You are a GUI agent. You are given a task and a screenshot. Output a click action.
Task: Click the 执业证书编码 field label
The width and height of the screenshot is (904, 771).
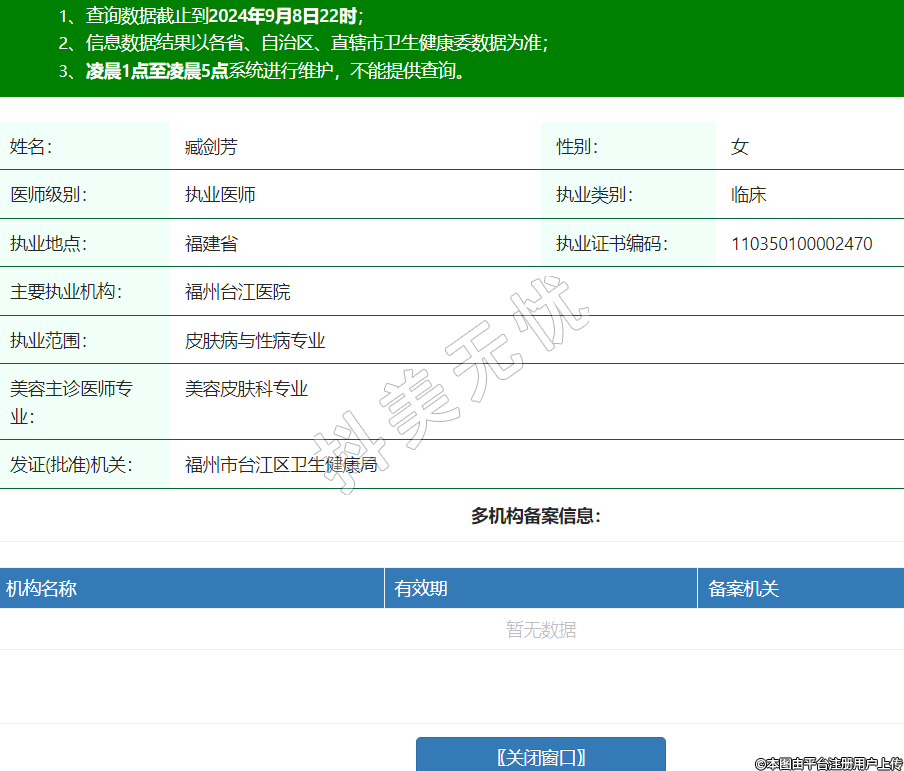pyautogui.click(x=611, y=244)
